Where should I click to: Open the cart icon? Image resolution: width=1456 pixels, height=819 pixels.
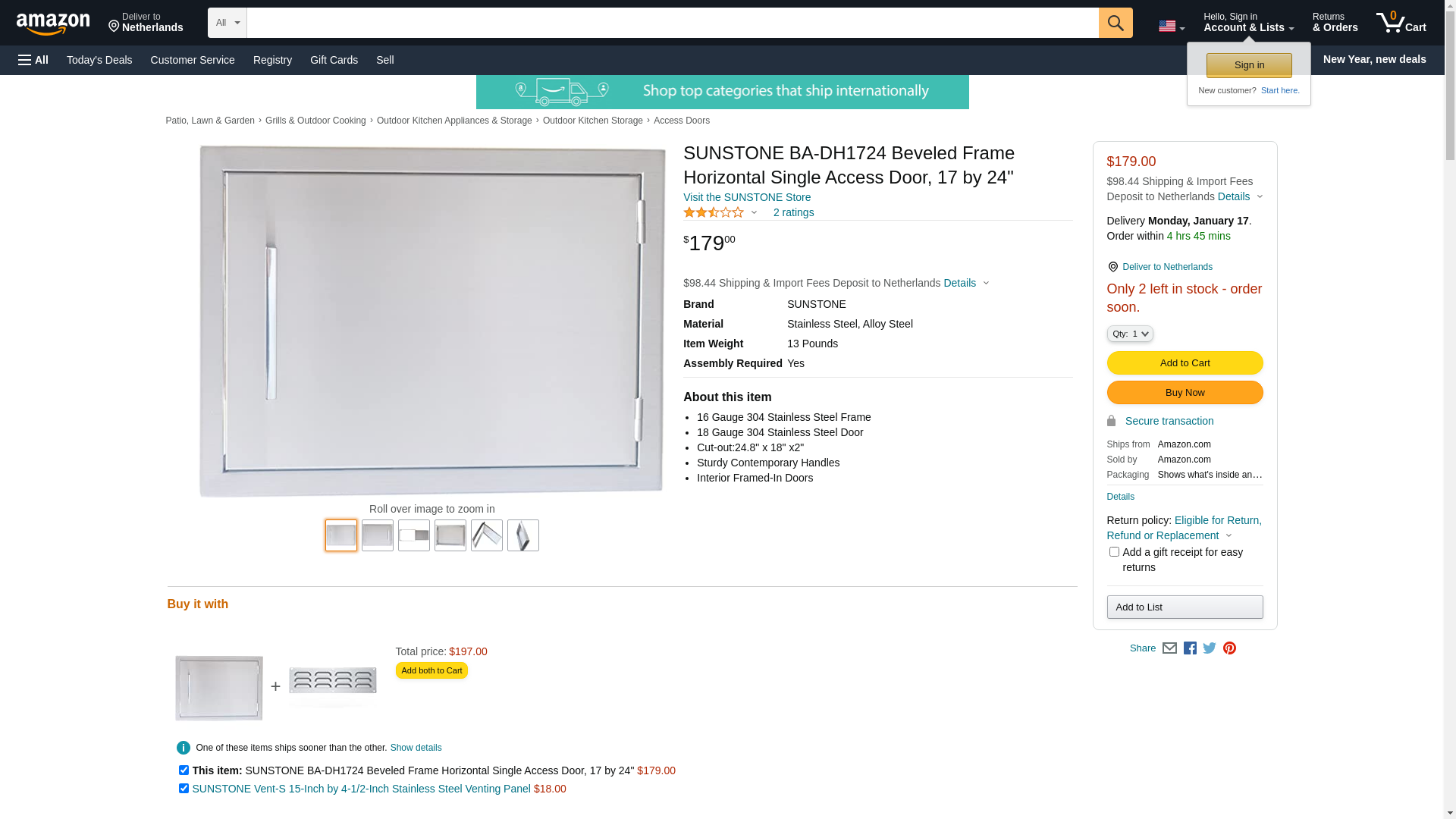1401,23
